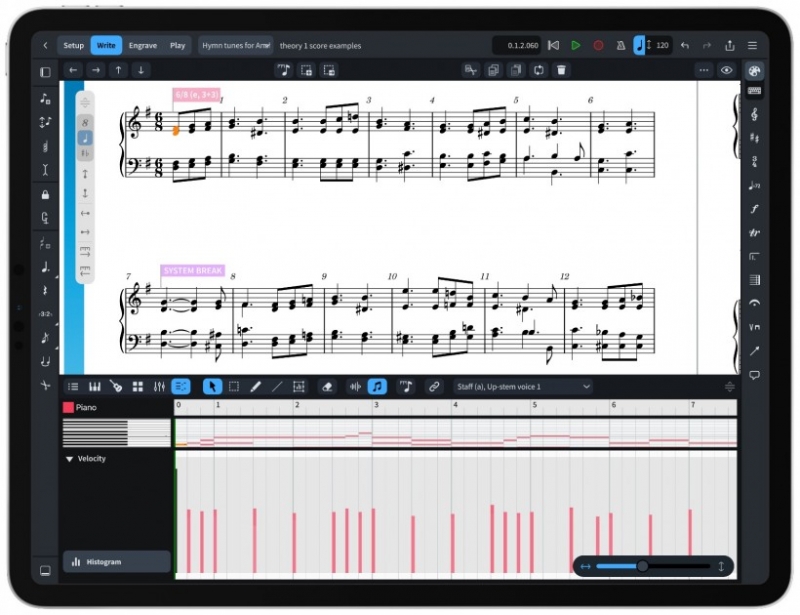This screenshot has width=800, height=615.
Task: Paste from the clipboard
Action: click(x=516, y=70)
